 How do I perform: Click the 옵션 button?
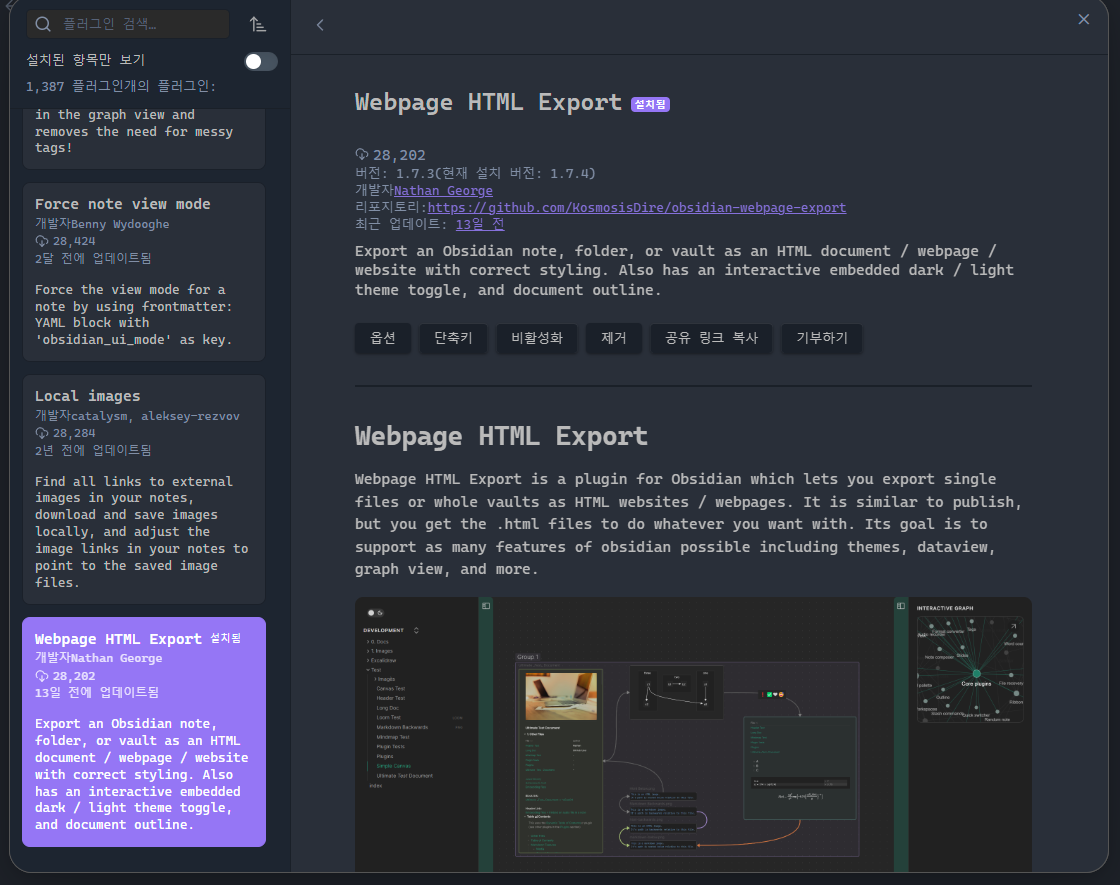(x=383, y=338)
